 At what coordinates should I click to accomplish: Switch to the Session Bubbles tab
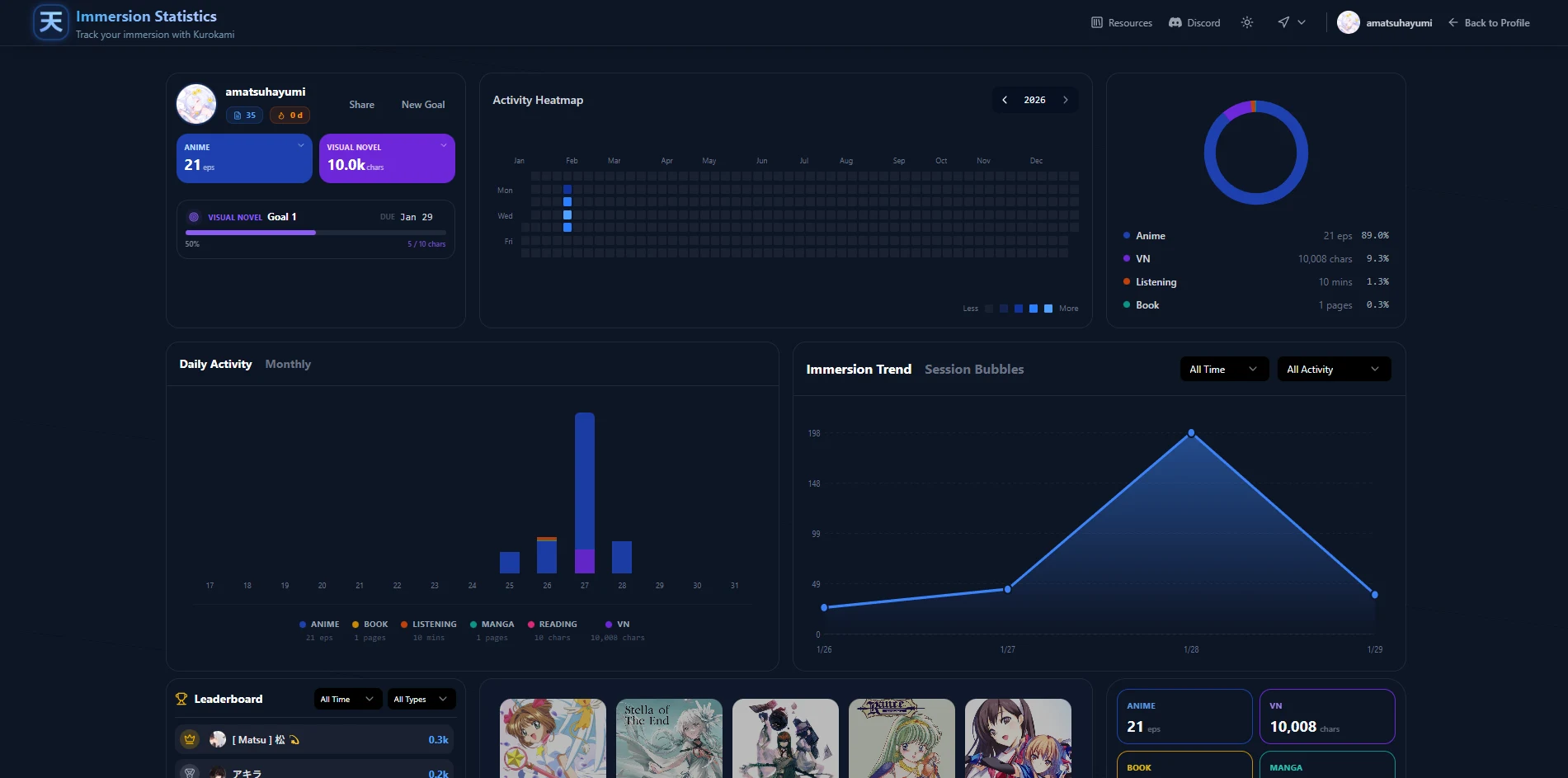[x=974, y=370]
